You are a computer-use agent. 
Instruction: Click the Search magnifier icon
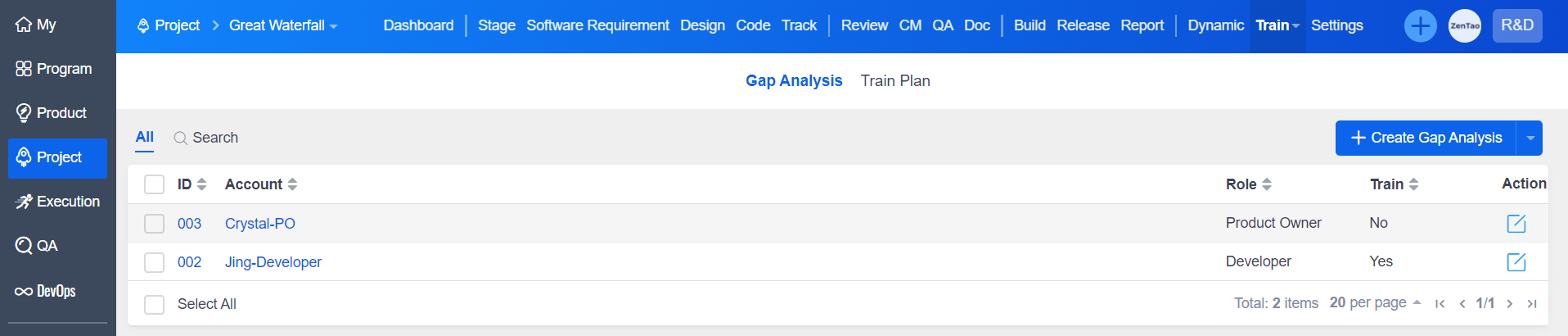(x=180, y=138)
